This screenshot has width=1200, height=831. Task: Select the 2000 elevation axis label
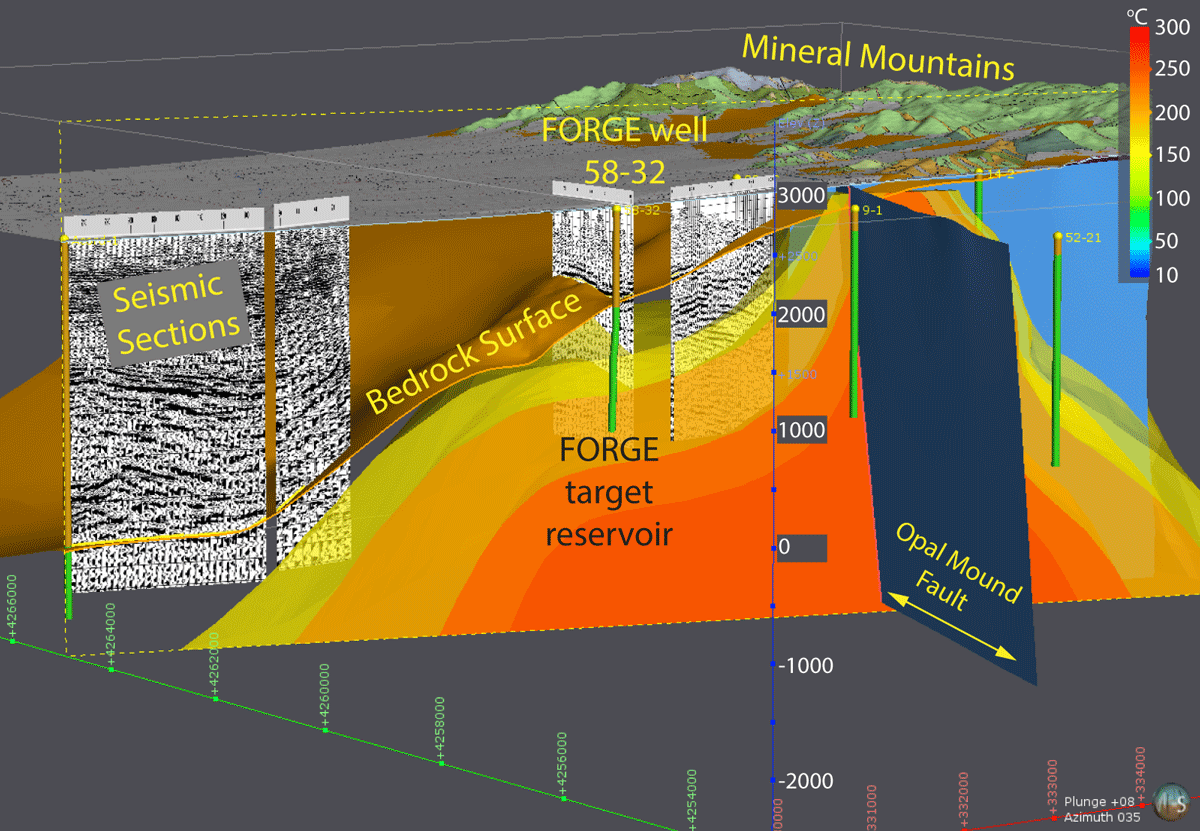[x=803, y=314]
